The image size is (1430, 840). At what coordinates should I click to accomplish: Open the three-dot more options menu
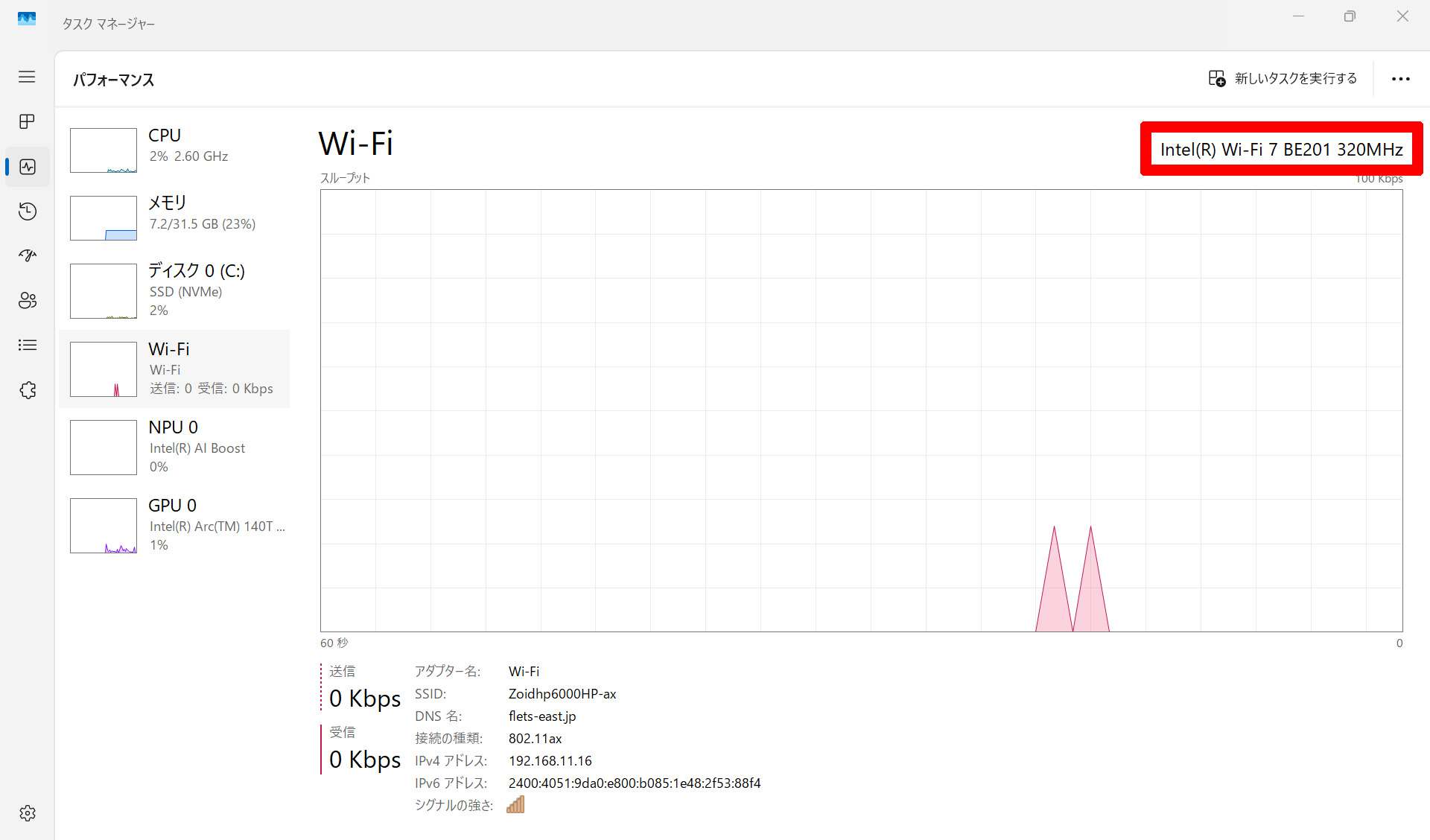coord(1400,79)
